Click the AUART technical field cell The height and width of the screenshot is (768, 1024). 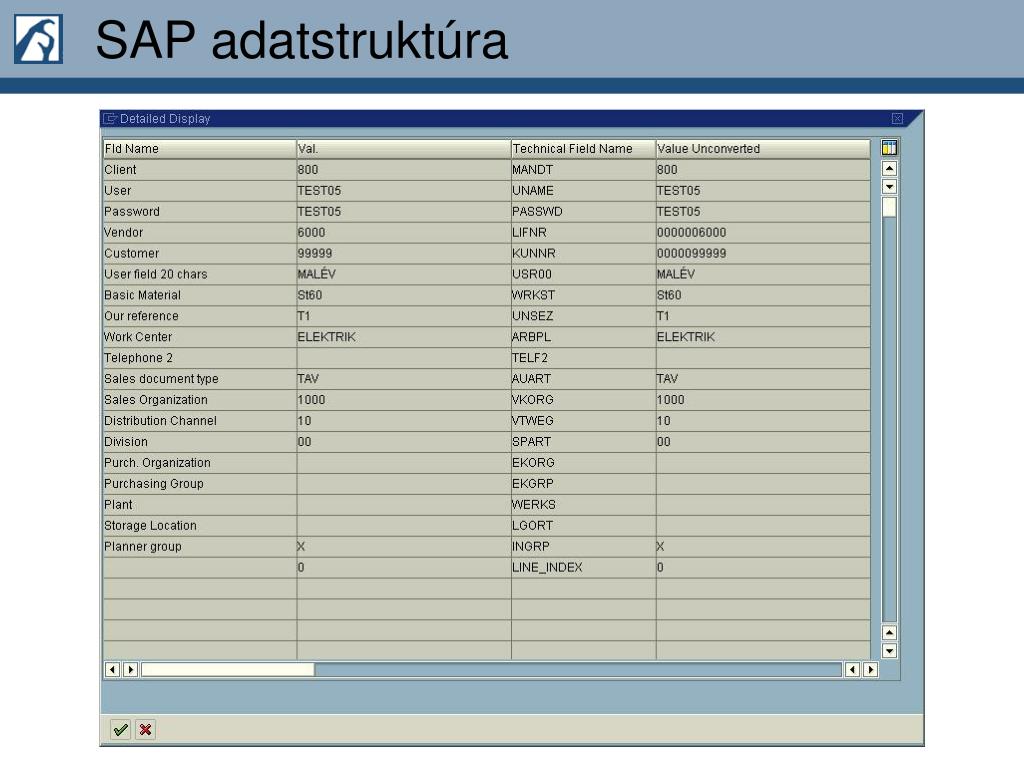tap(583, 379)
